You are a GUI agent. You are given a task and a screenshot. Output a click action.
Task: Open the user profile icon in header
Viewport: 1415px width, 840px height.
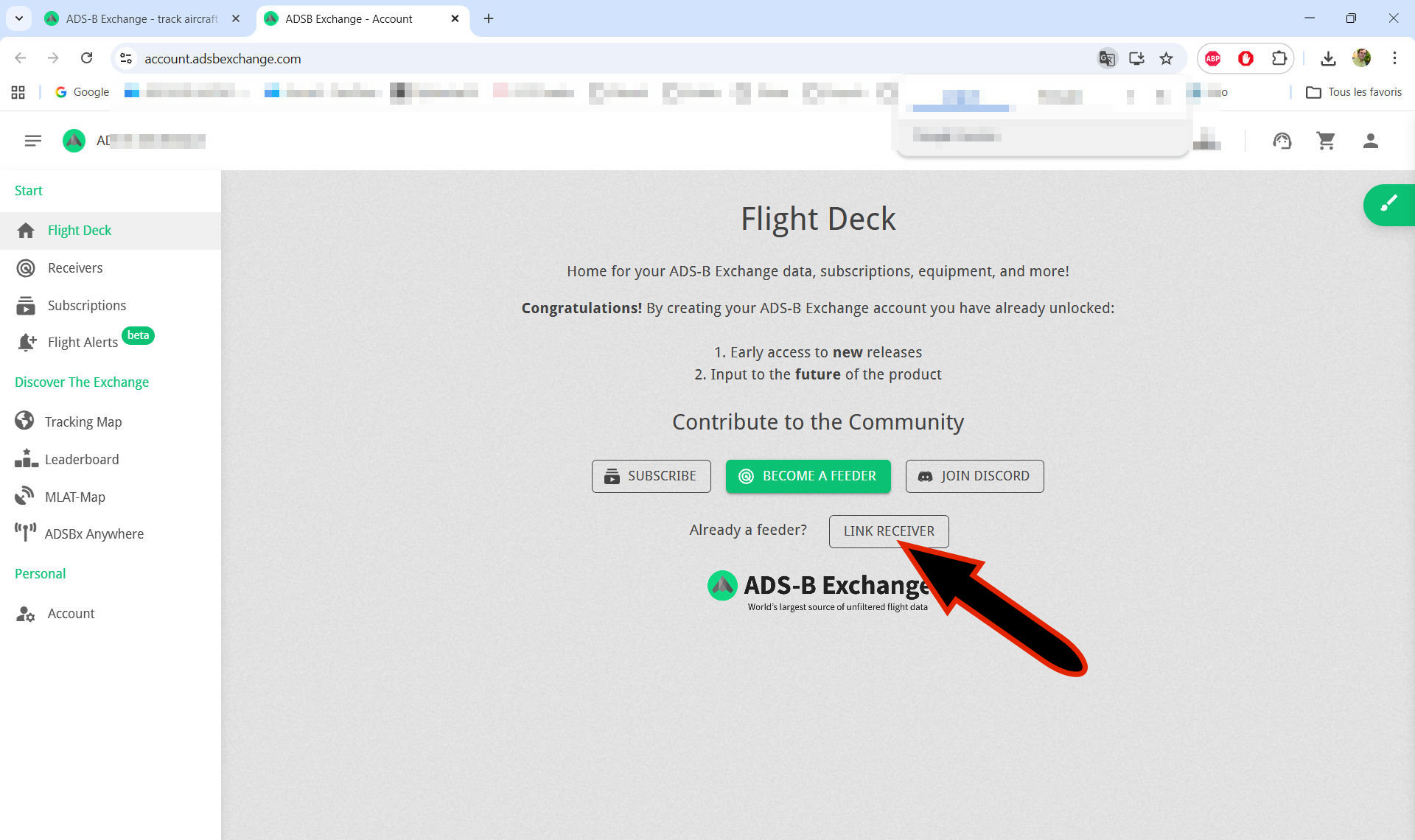(1370, 141)
